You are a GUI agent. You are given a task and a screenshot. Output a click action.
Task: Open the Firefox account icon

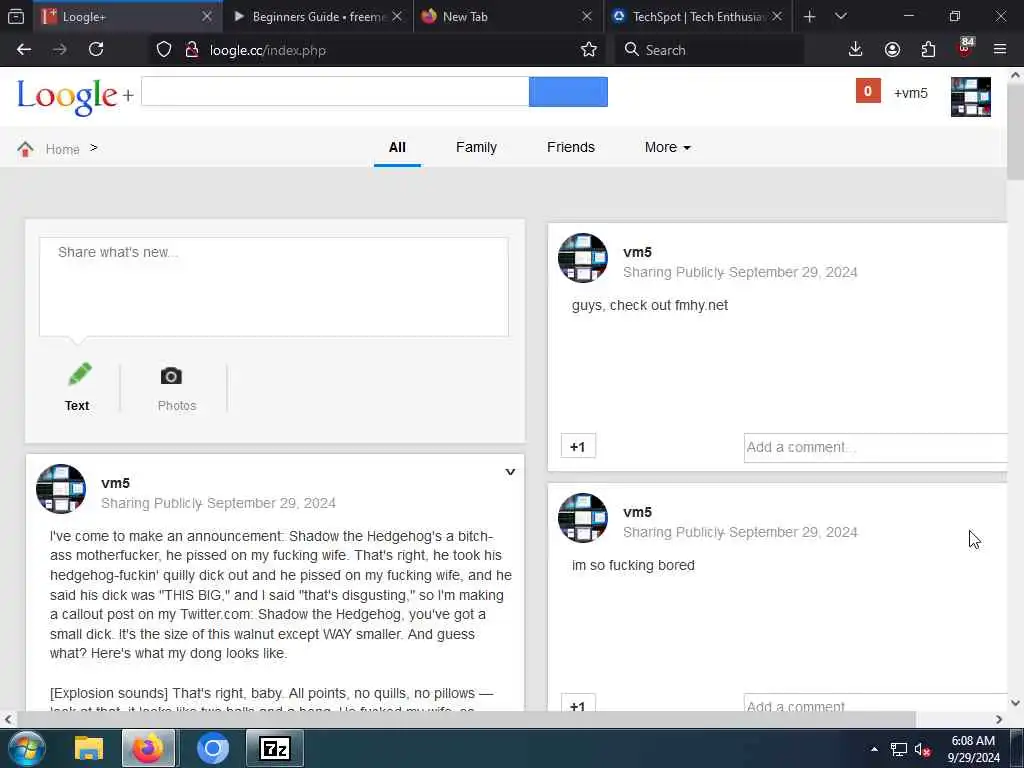coord(892,50)
